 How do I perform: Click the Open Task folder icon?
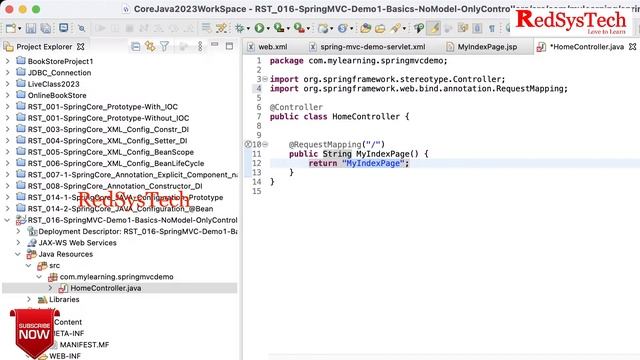(x=380, y=28)
